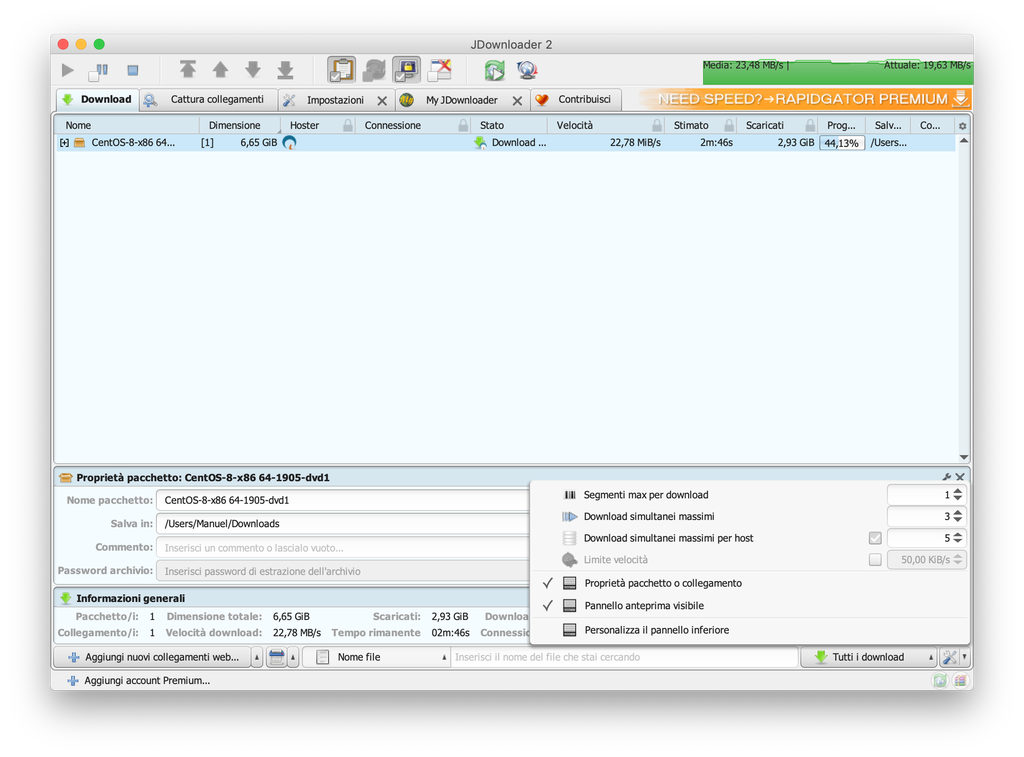
Task: Adjust Download simultanei massimi per host stepper
Action: tap(957, 538)
